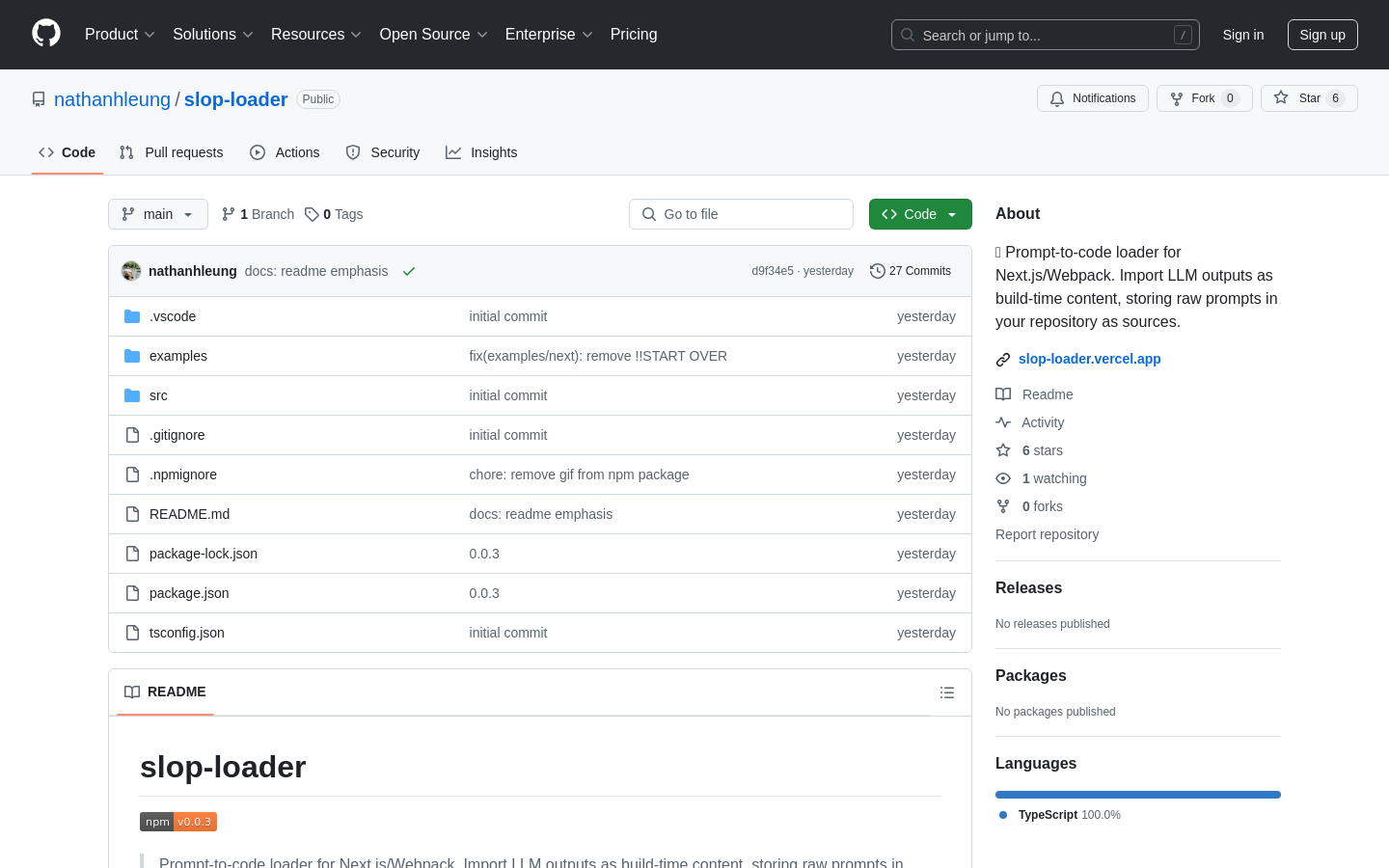Click the npm v0.0.3 badge

[178, 822]
